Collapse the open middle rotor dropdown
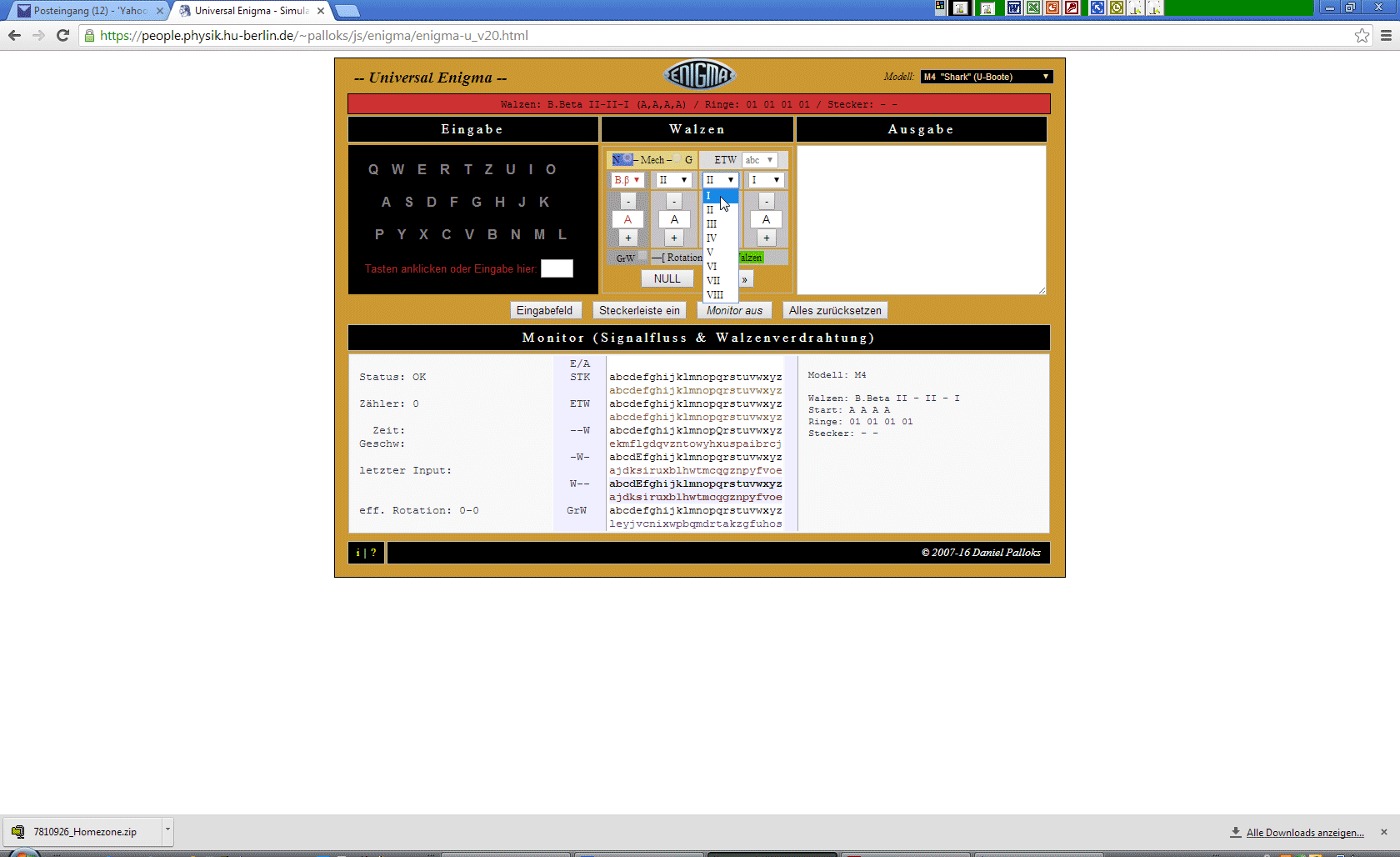 pyautogui.click(x=720, y=180)
